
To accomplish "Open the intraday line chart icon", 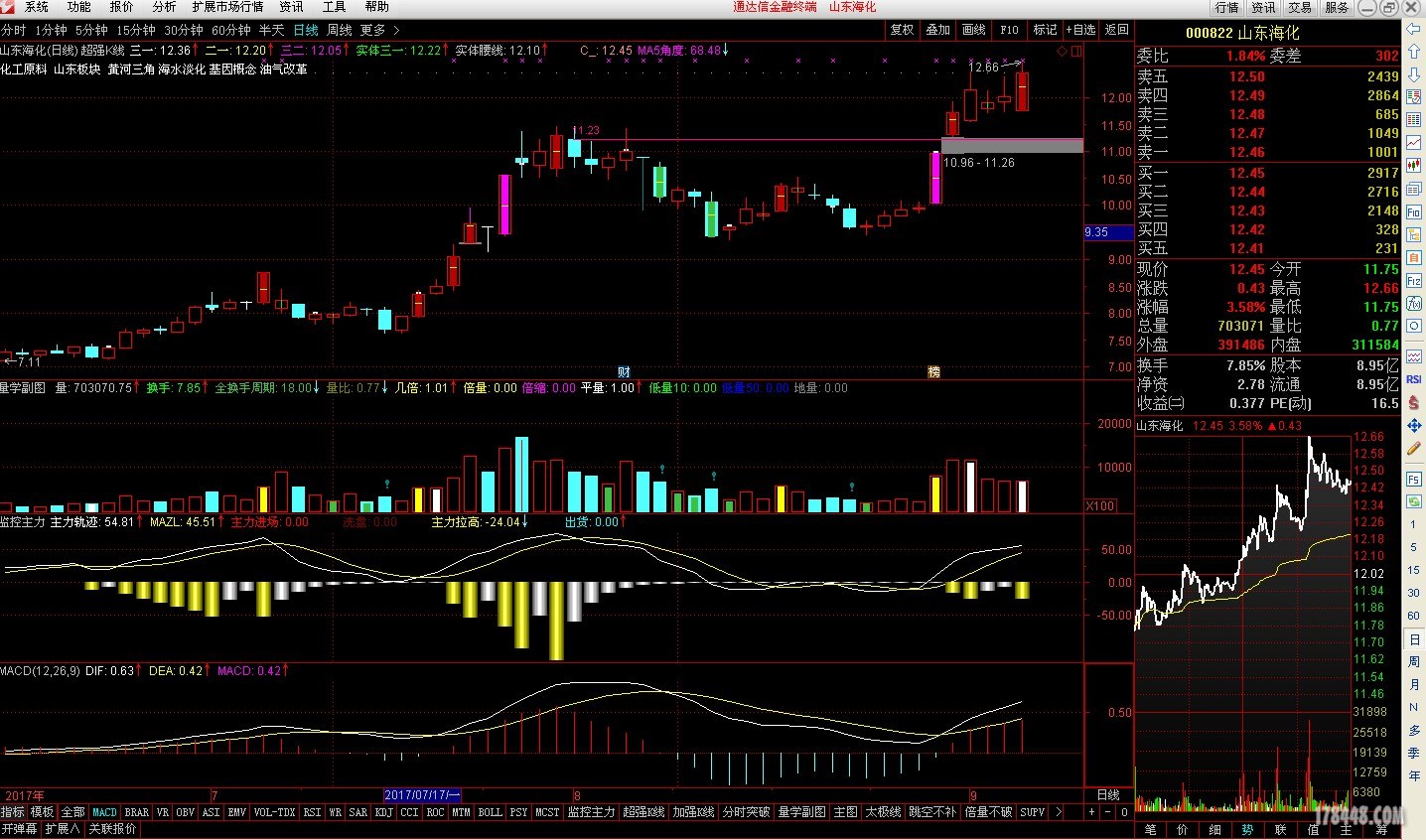I will point(1414,143).
